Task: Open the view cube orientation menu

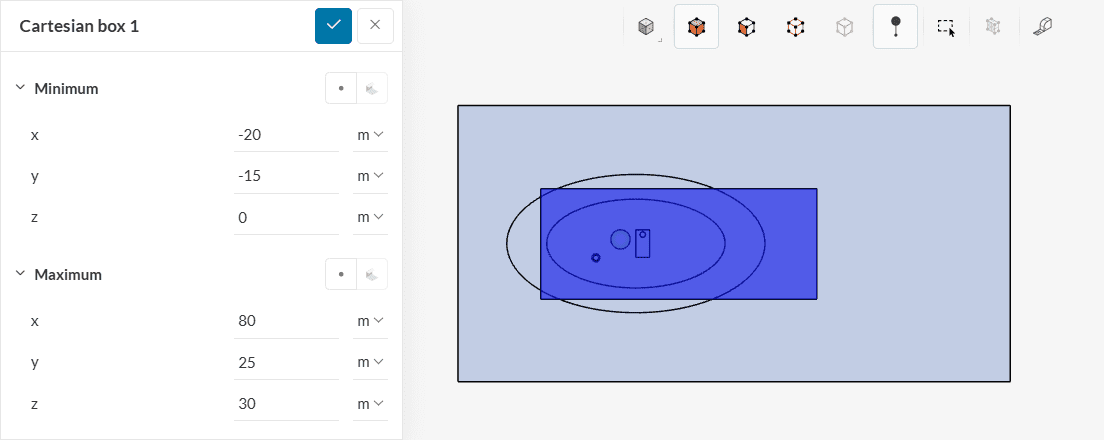Action: tap(647, 27)
